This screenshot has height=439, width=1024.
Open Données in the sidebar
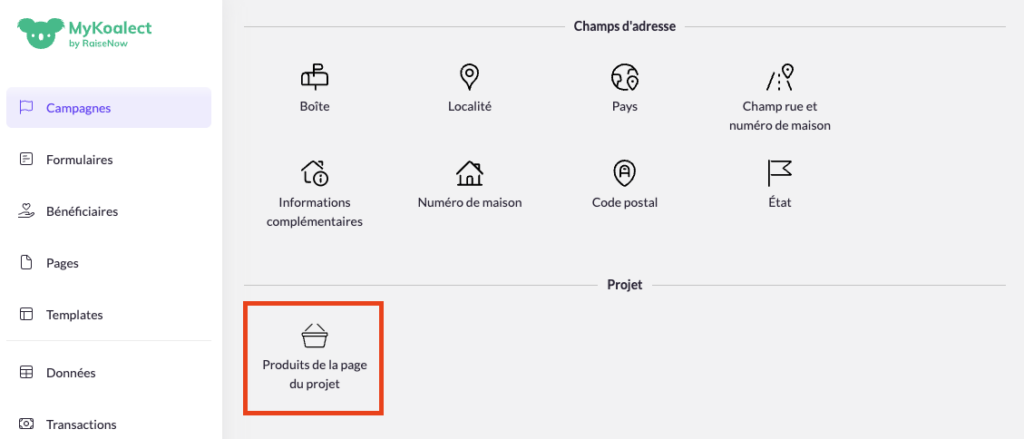click(x=70, y=372)
